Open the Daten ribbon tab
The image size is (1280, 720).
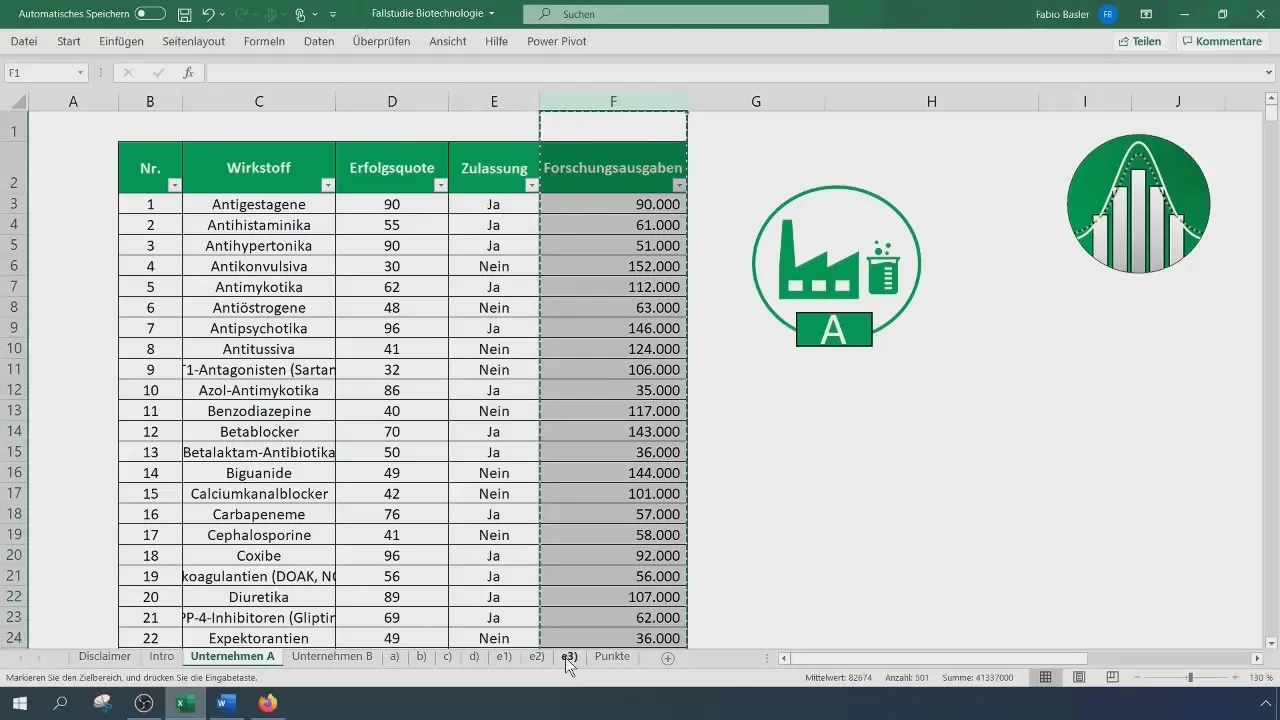click(x=319, y=41)
